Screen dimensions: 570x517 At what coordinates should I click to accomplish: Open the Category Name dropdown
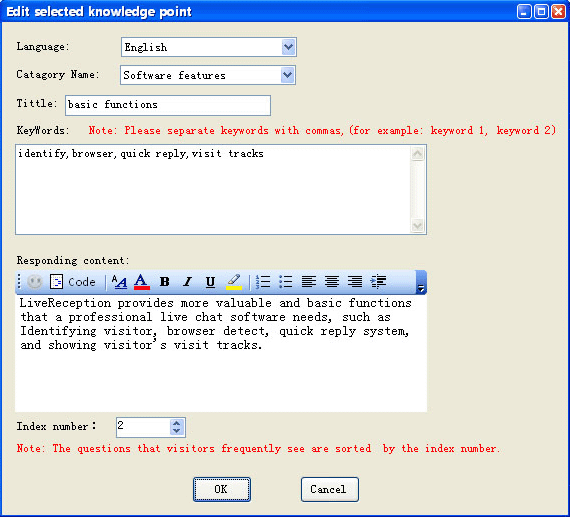point(288,75)
